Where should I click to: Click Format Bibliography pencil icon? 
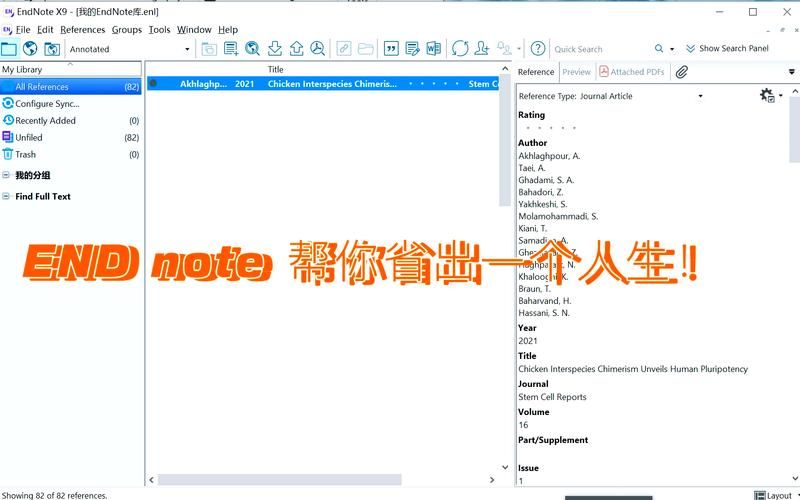(x=412, y=49)
